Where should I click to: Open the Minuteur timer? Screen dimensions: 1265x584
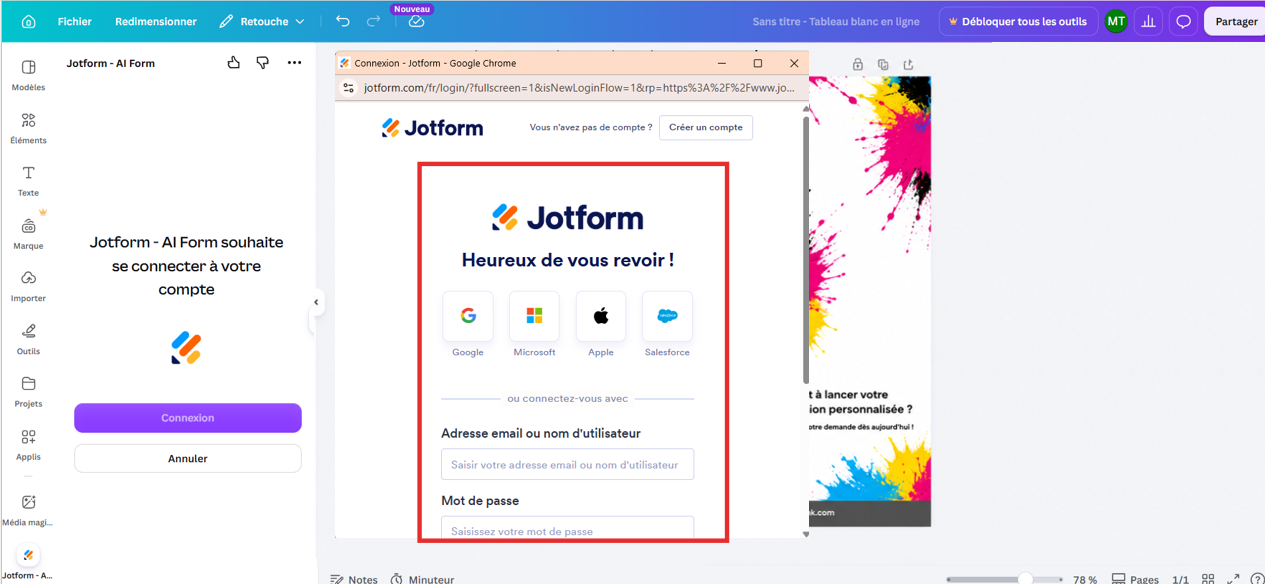point(422,578)
